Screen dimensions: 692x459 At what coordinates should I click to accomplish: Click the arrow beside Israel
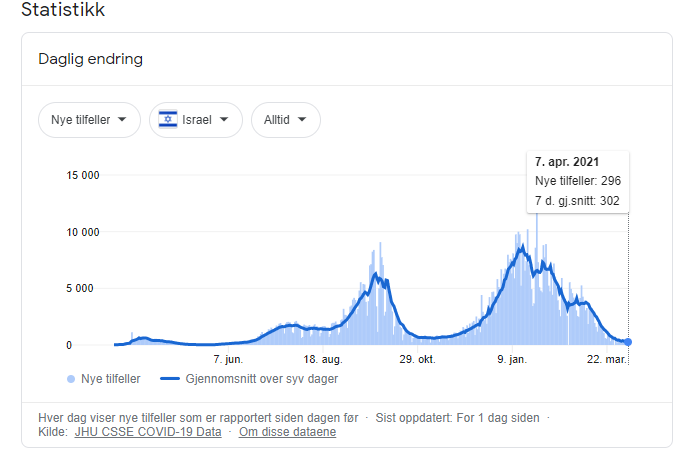(x=224, y=120)
